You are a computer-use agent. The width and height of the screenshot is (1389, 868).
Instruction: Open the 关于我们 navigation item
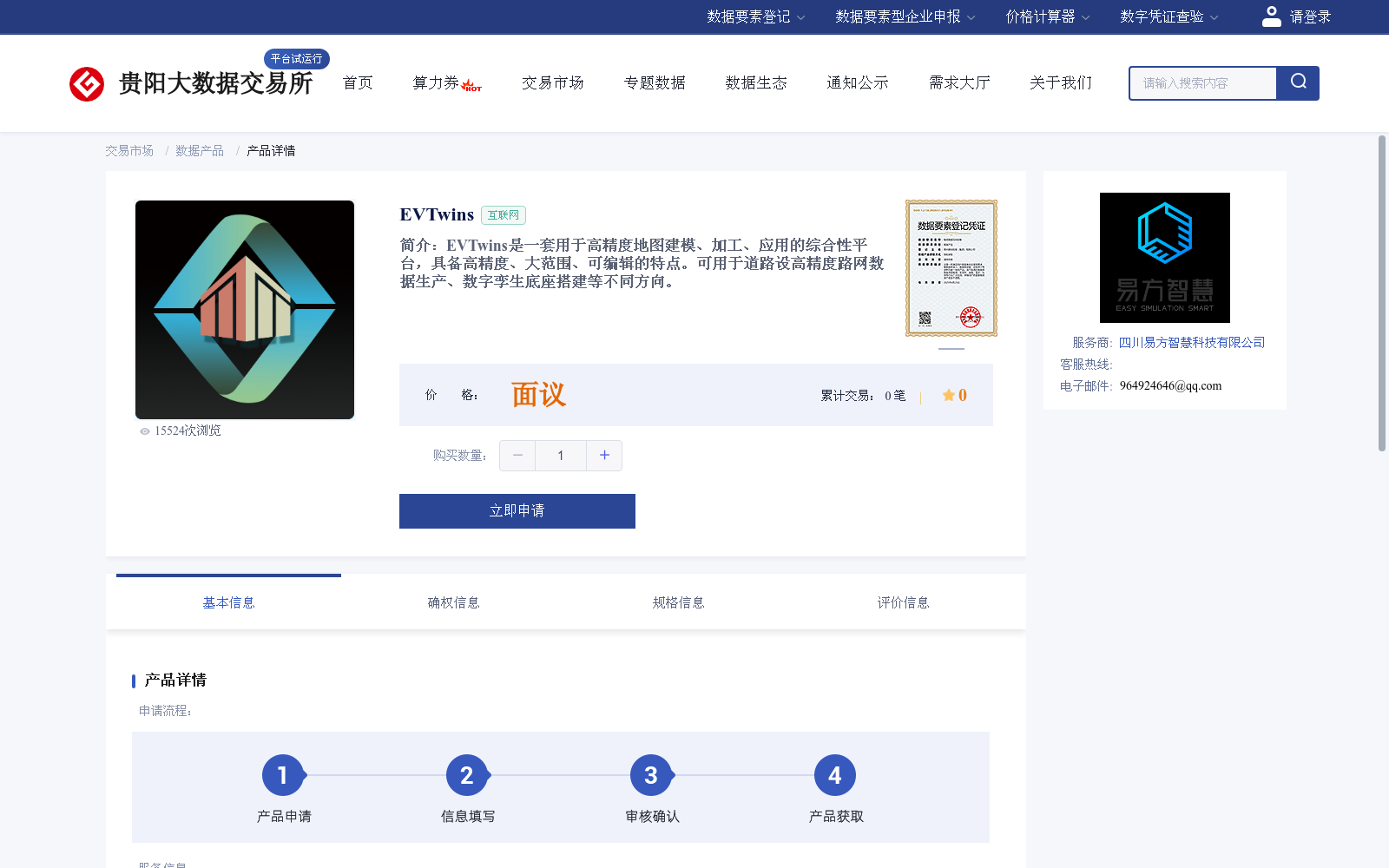tap(1061, 82)
